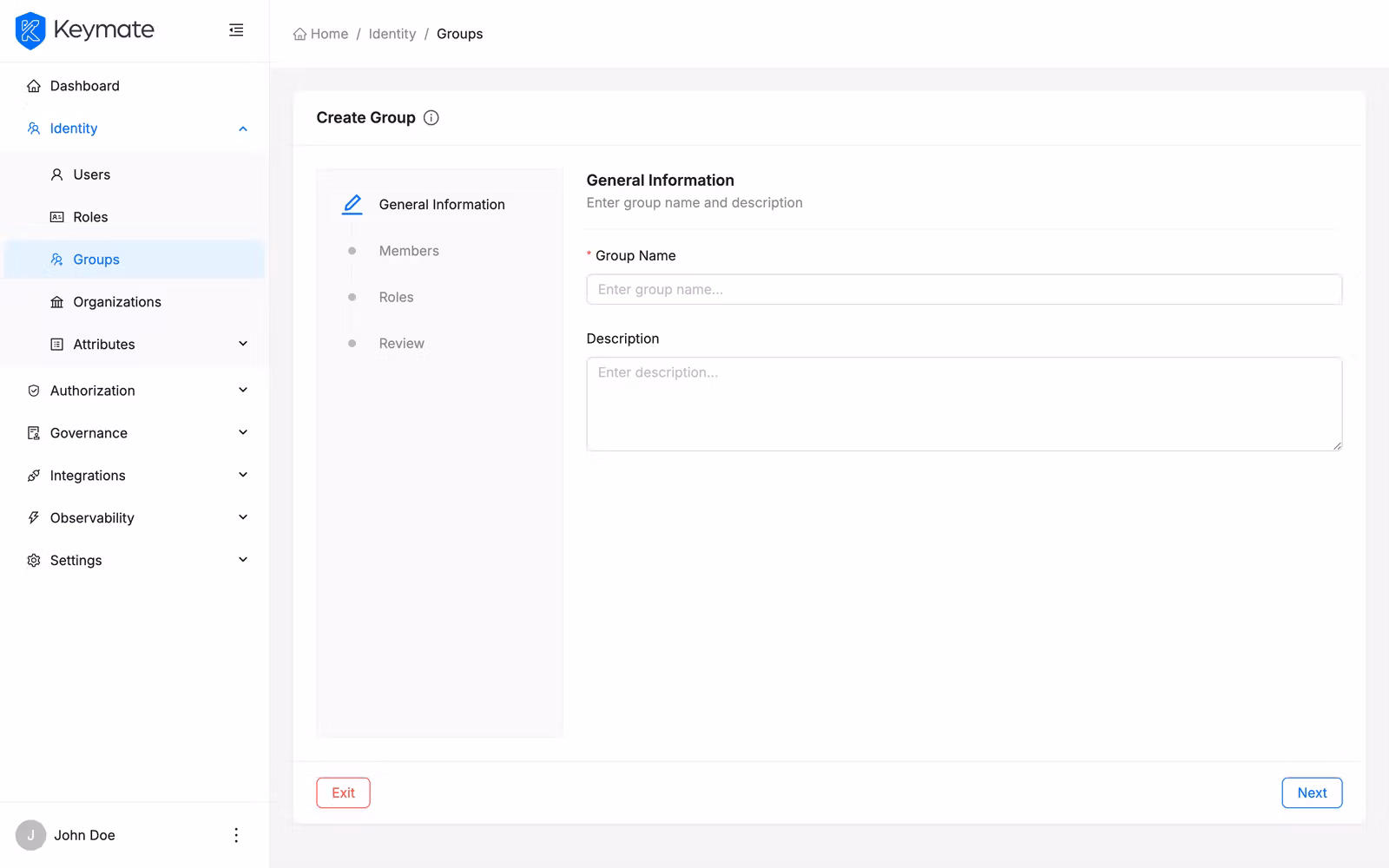The height and width of the screenshot is (868, 1389).
Task: Expand the Settings menu chevron
Action: coord(243,559)
